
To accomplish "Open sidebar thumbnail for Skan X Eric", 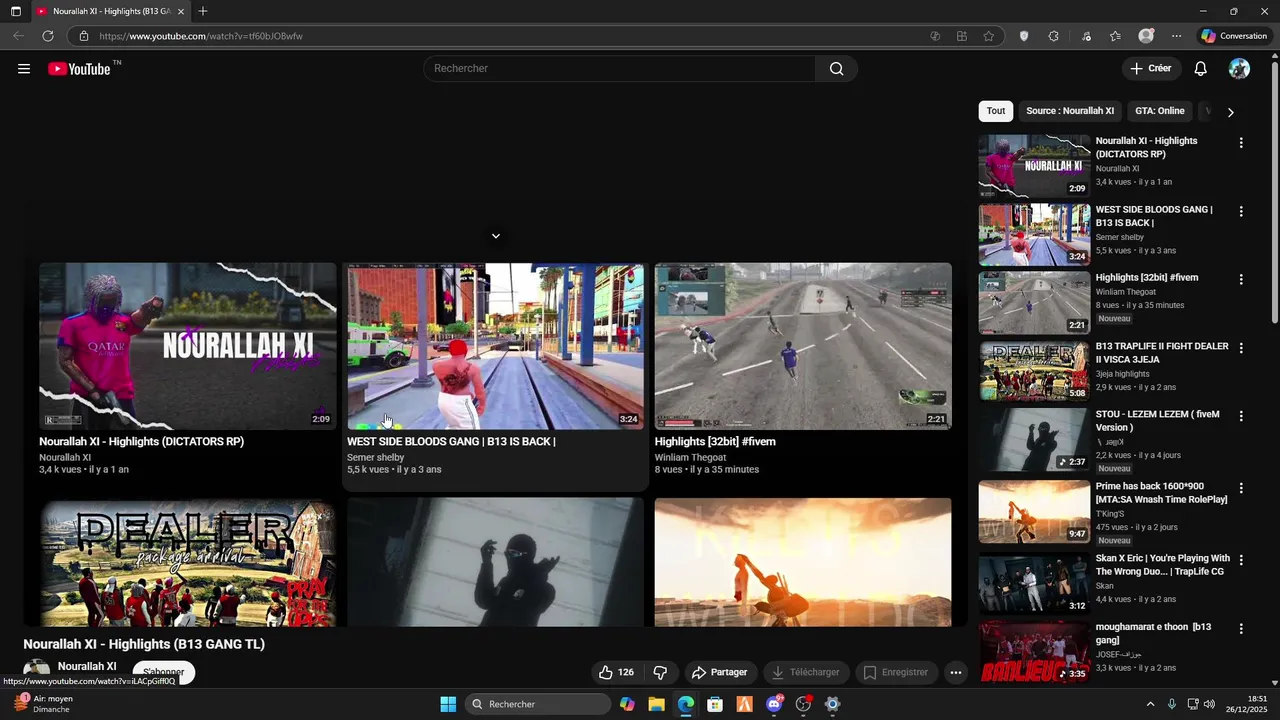I will 1034,583.
